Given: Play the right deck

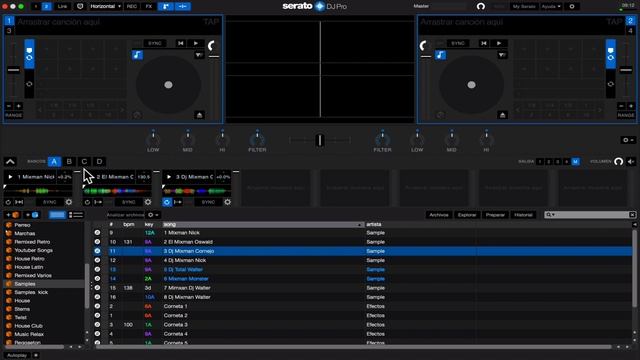Looking at the screenshot, I should (x=499, y=43).
